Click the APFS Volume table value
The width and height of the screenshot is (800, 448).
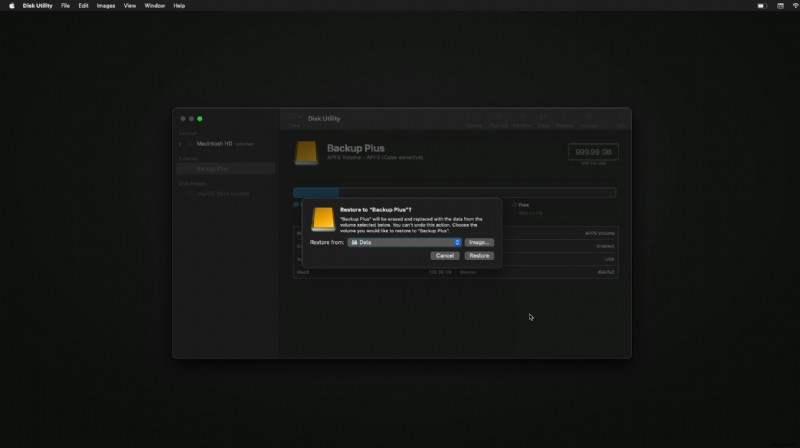click(x=599, y=233)
